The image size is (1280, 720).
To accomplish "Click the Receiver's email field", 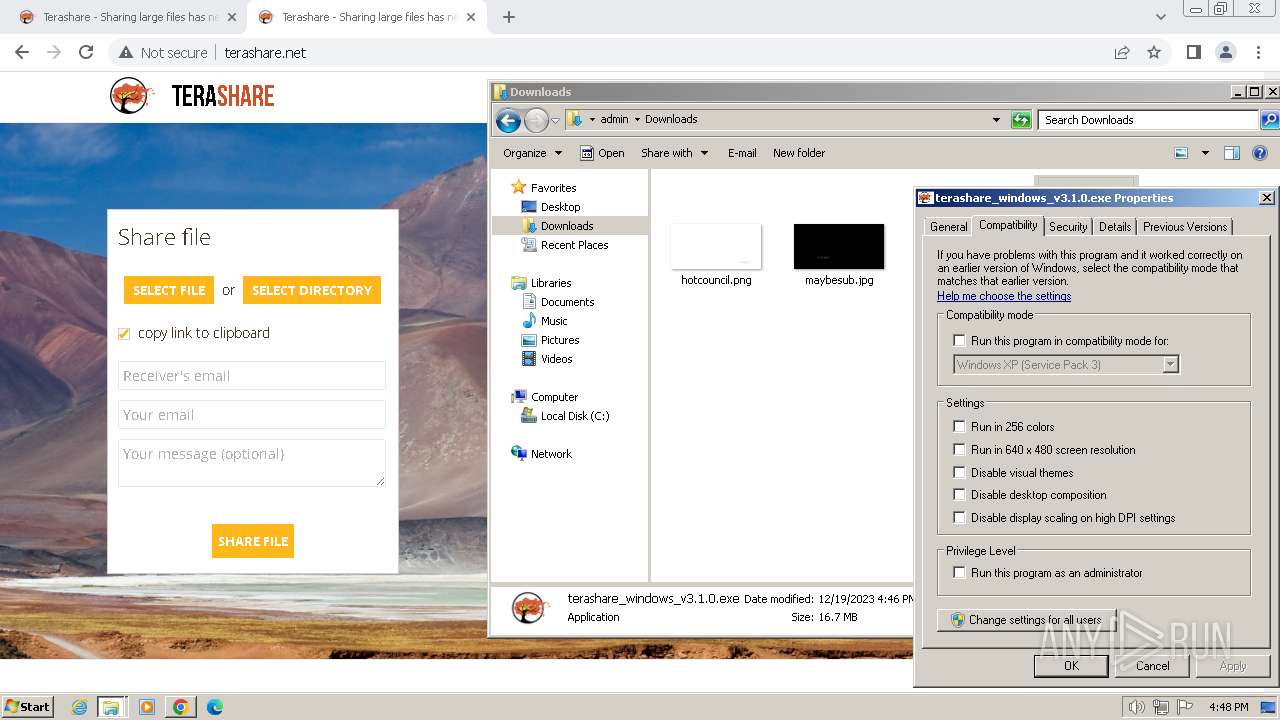I will (252, 376).
